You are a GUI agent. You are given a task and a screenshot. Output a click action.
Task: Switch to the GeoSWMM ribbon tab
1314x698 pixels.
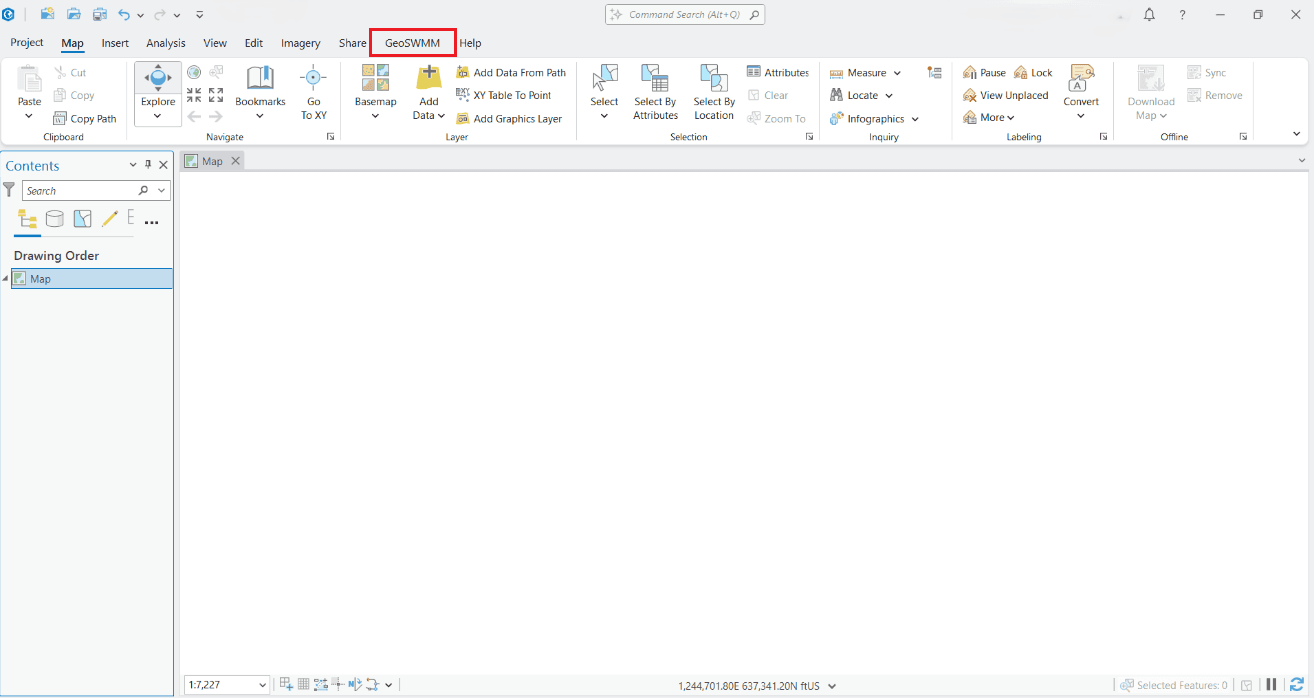pos(412,43)
